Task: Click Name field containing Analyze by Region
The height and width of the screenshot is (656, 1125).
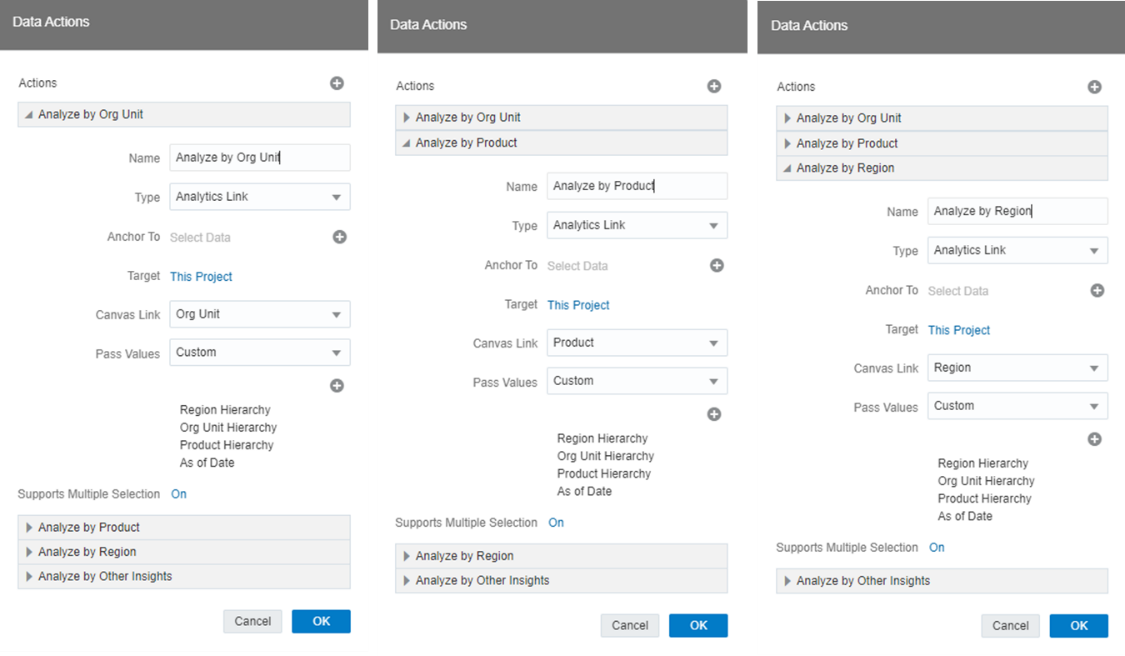Action: 1017,211
